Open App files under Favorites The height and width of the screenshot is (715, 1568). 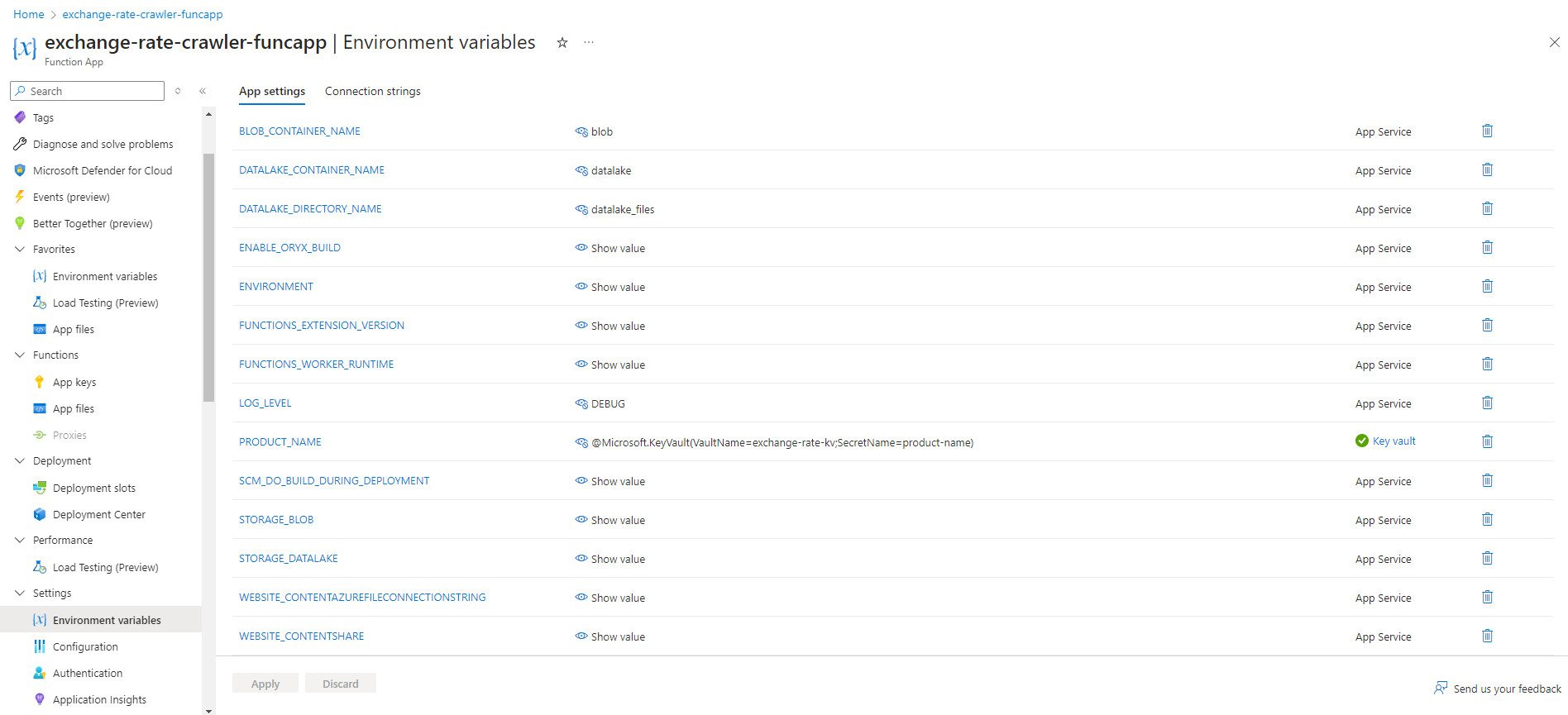pos(74,329)
